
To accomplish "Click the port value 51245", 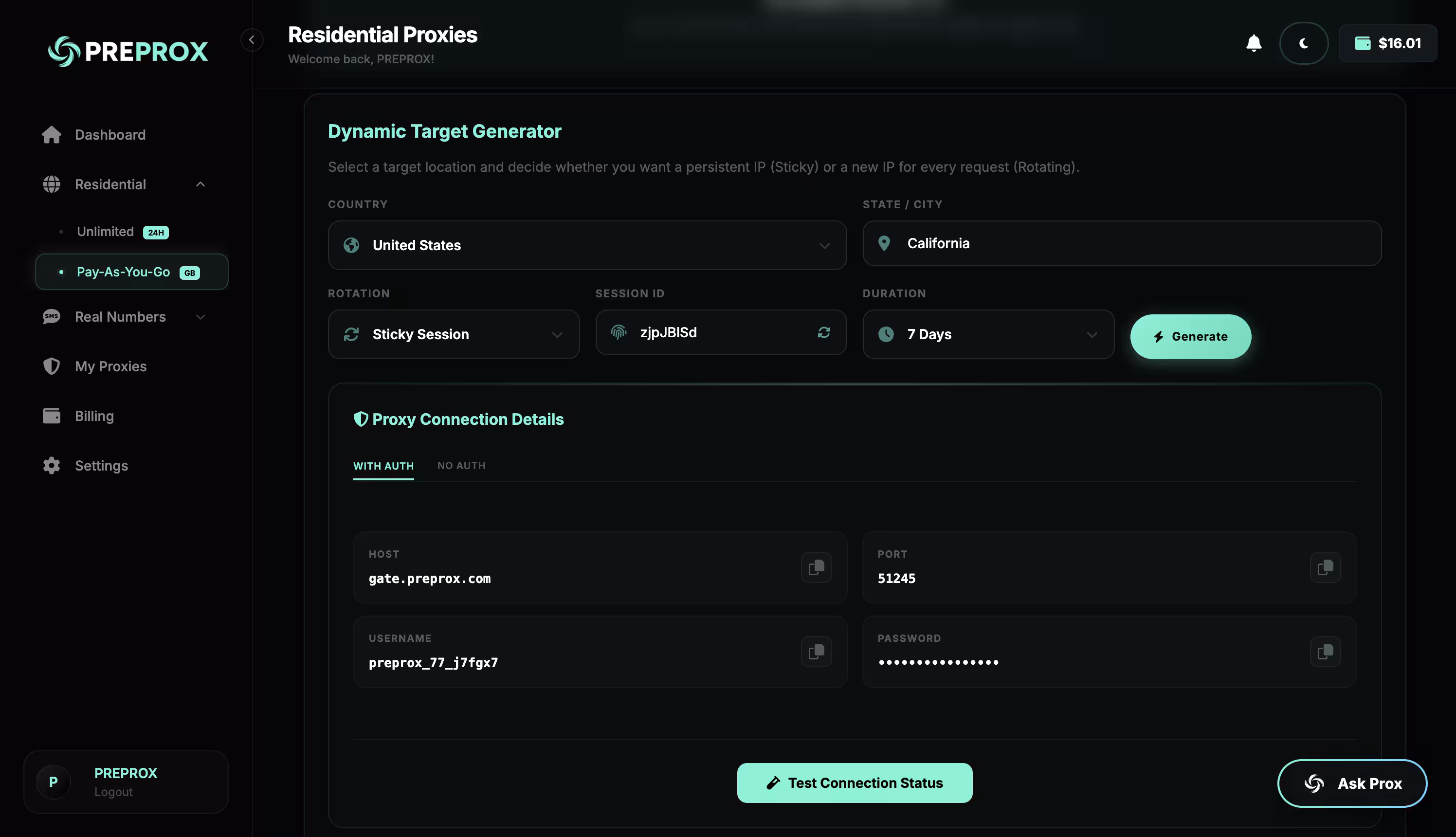I will click(x=896, y=579).
